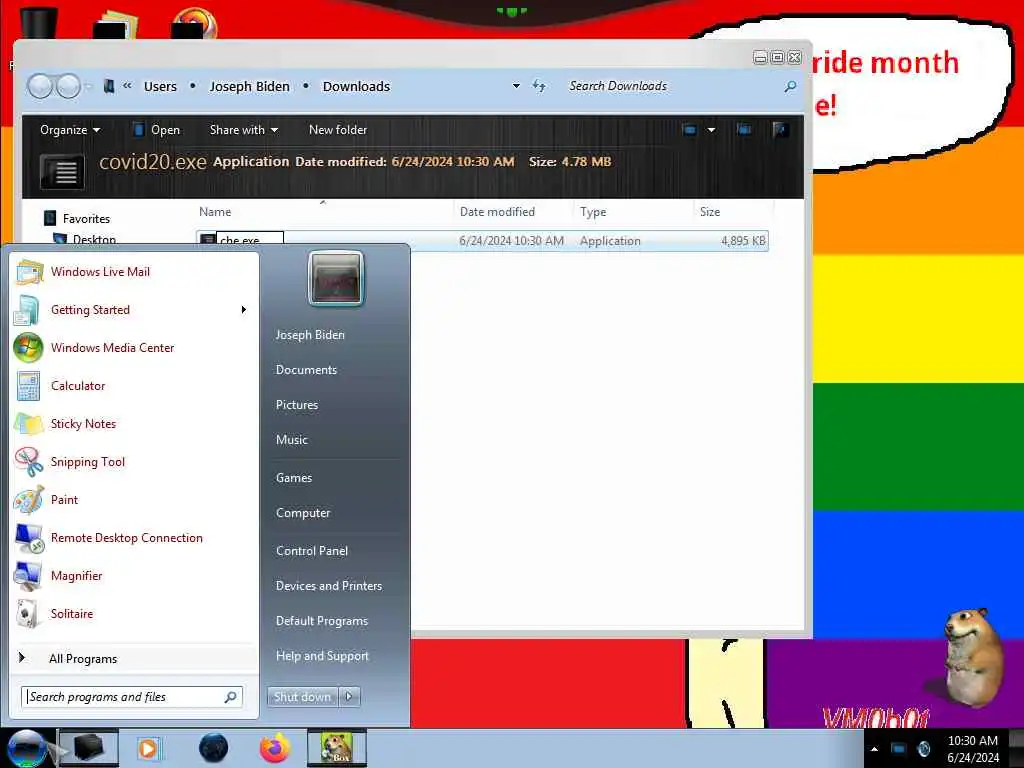Viewport: 1024px width, 768px height.
Task: Open the hamster Box taskbar app
Action: (337, 748)
